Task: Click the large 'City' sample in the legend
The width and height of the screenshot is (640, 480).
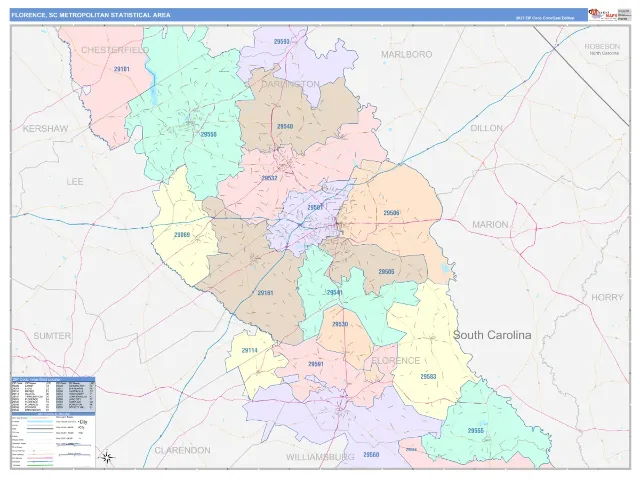Action: coord(83,422)
